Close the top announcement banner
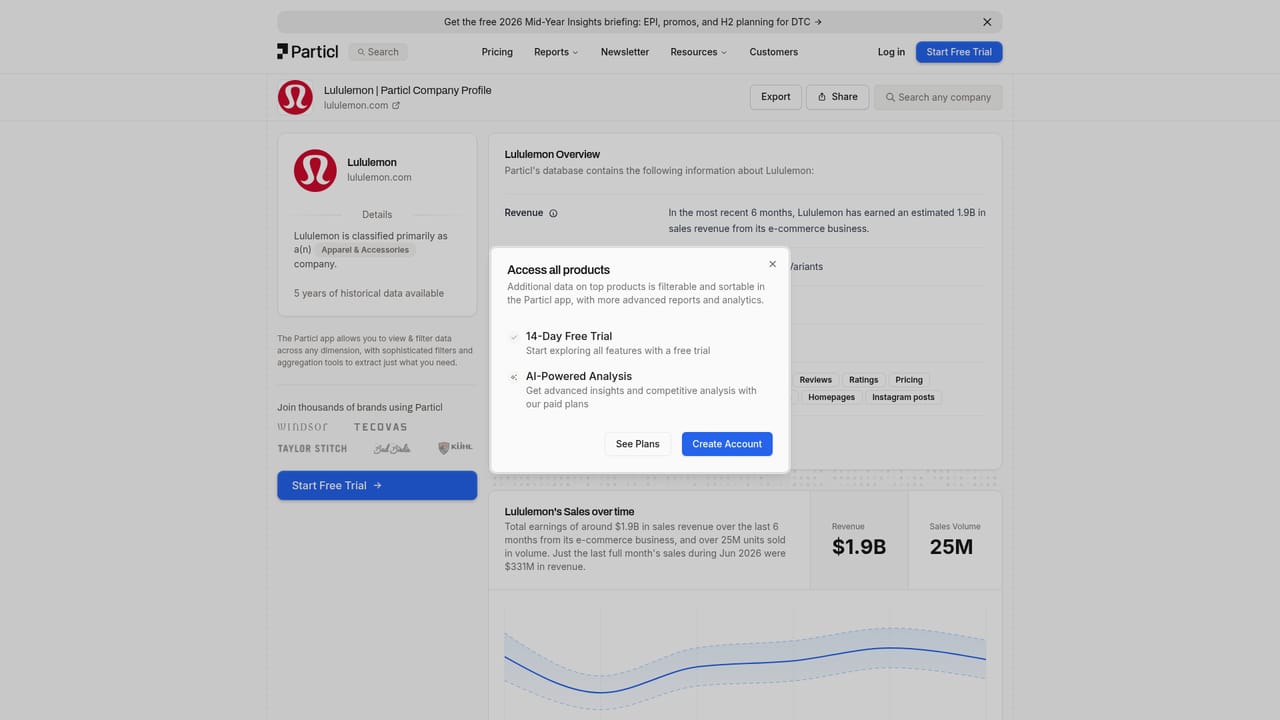 [x=987, y=22]
